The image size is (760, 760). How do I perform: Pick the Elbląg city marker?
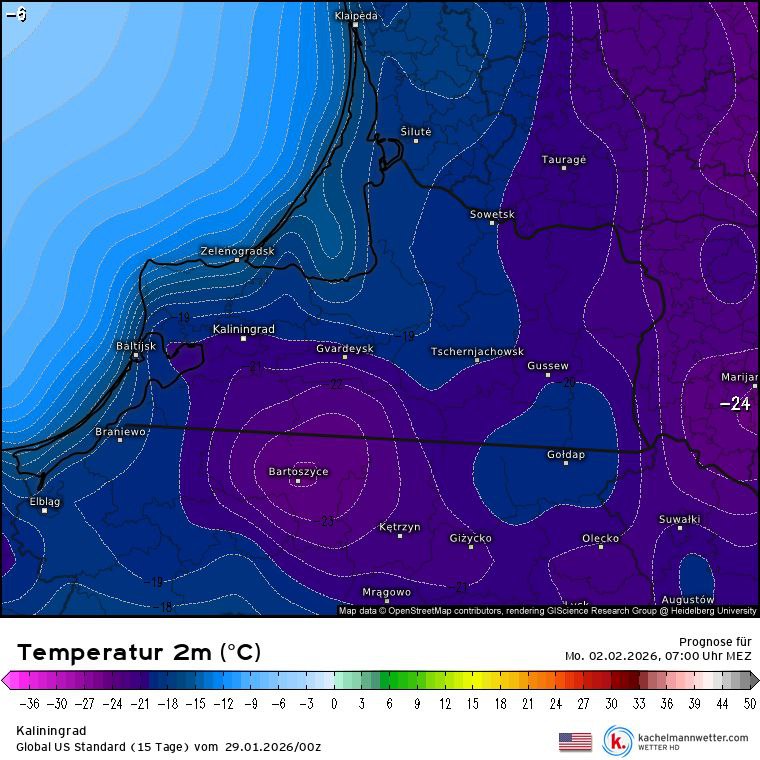coord(44,510)
